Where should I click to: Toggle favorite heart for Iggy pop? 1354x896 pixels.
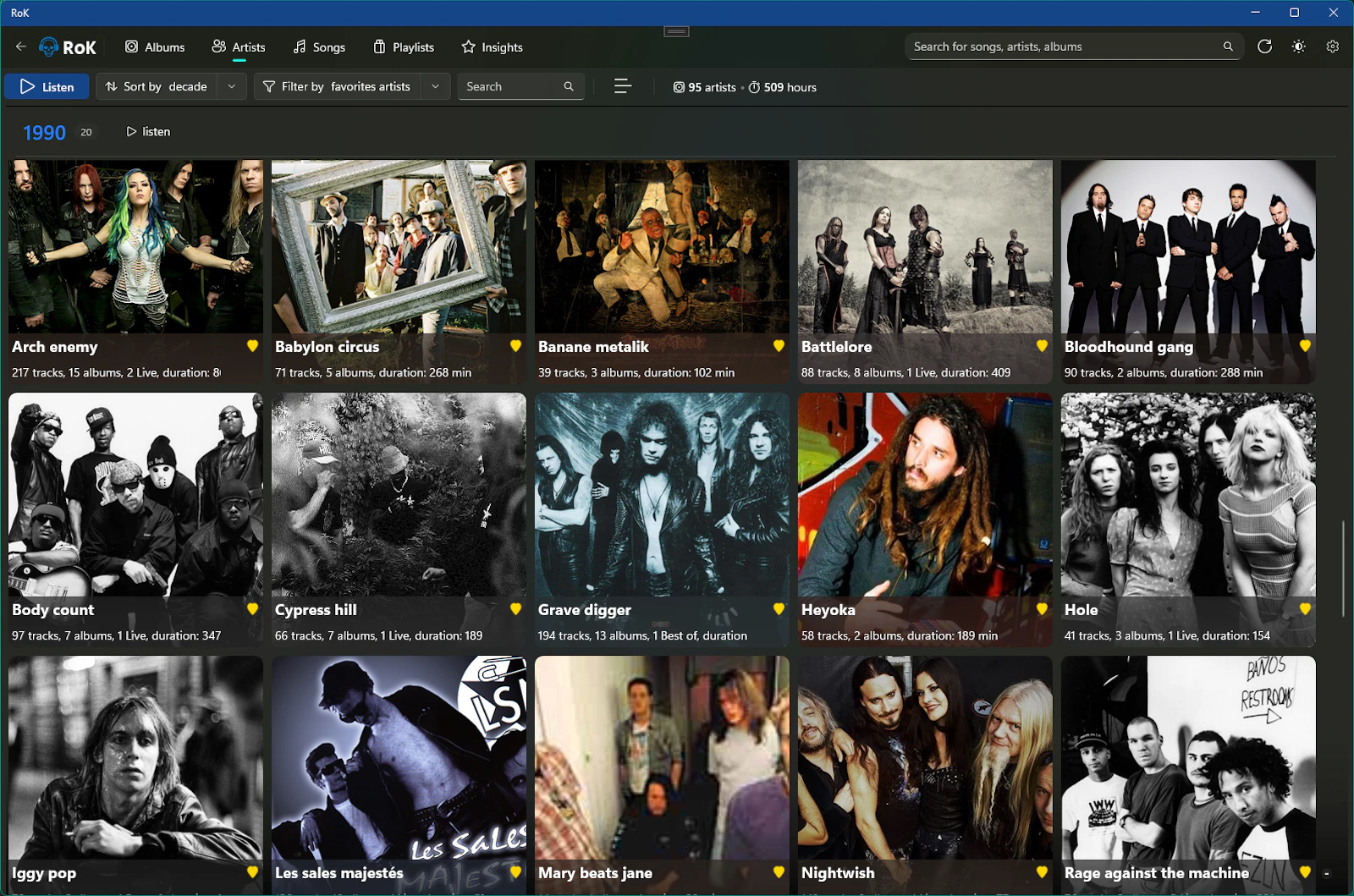click(252, 872)
